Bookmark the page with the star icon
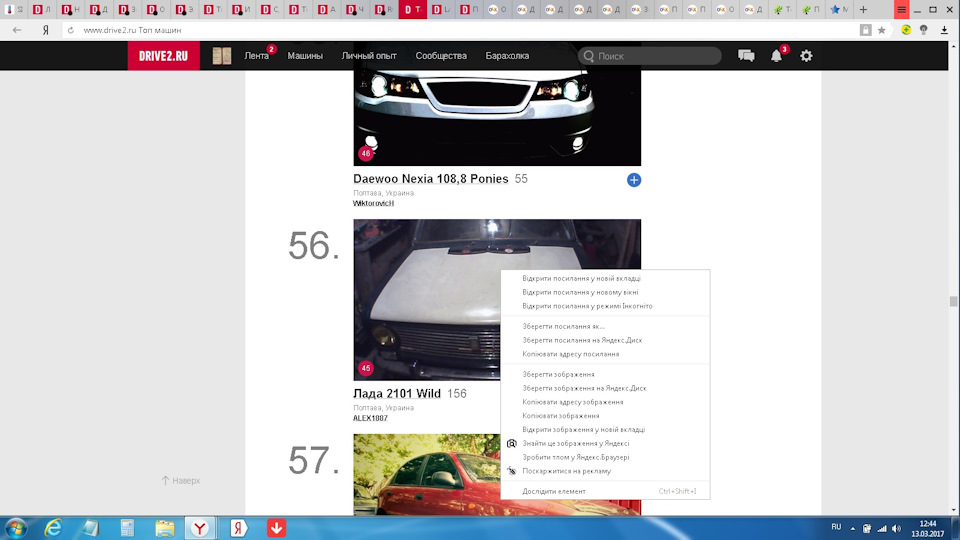Image resolution: width=960 pixels, height=540 pixels. click(x=882, y=30)
